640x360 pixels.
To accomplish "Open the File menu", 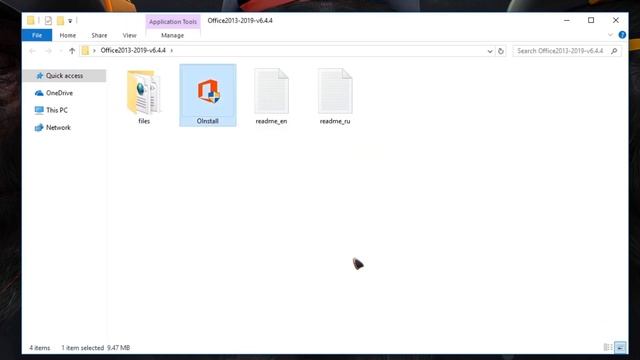I will 37,36.
